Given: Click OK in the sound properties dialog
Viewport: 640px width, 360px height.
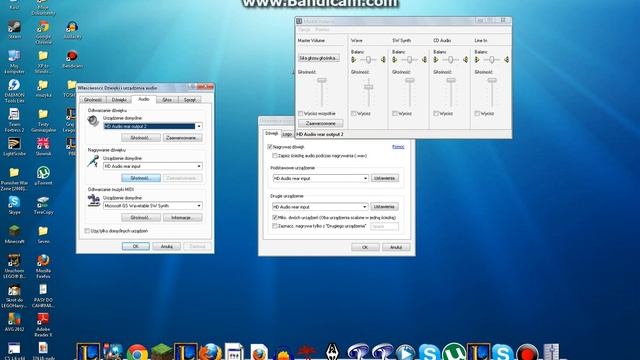Looking at the screenshot, I should [136, 247].
